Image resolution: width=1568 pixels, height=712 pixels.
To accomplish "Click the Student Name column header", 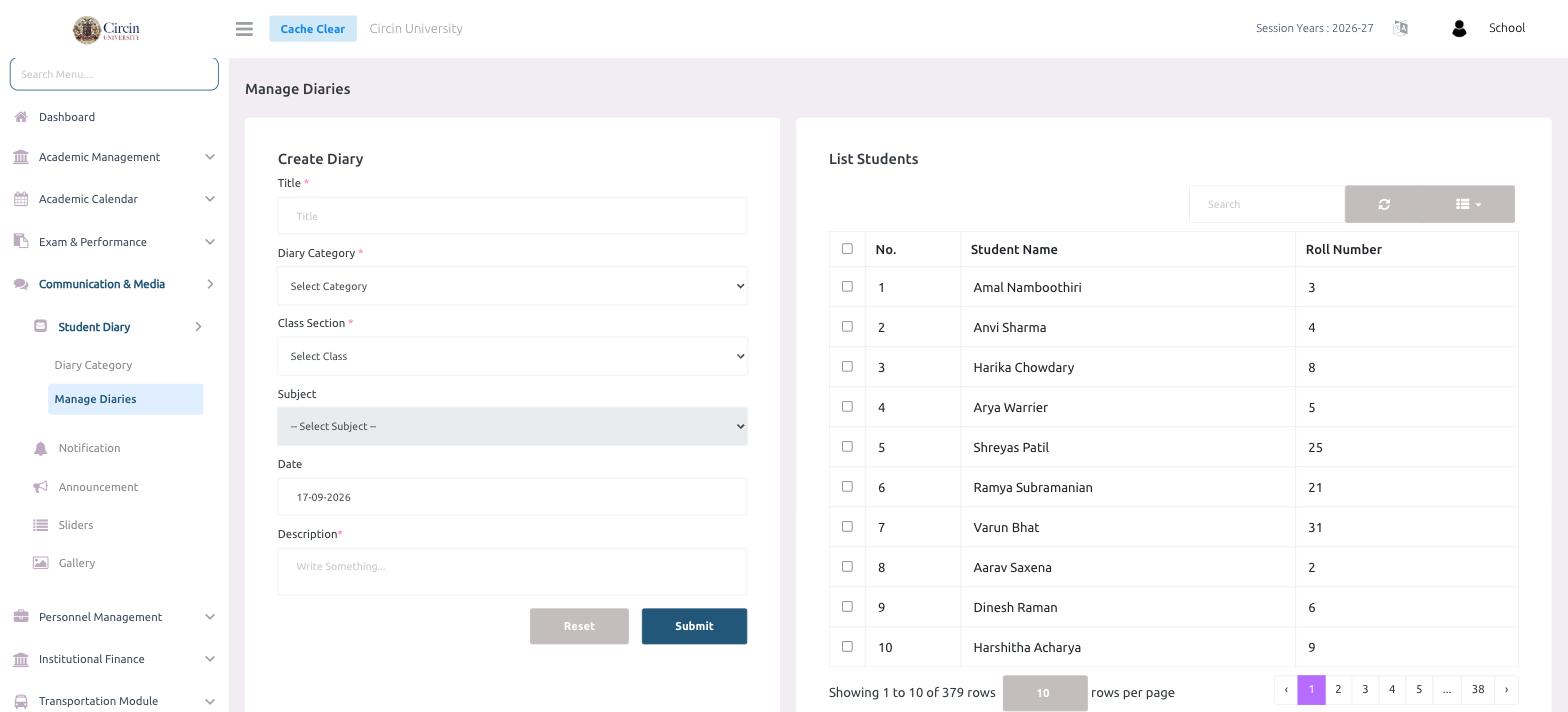I will tap(1128, 249).
